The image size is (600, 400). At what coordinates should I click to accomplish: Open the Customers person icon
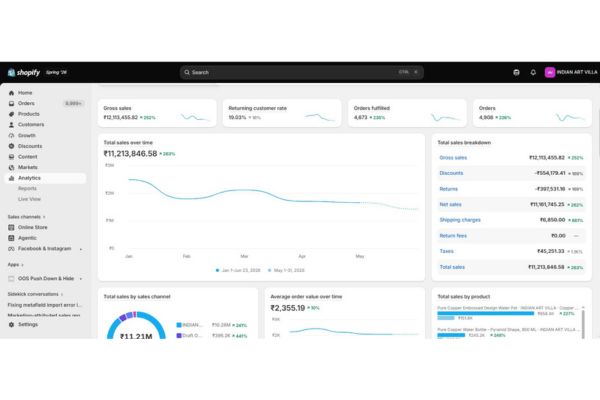point(11,125)
